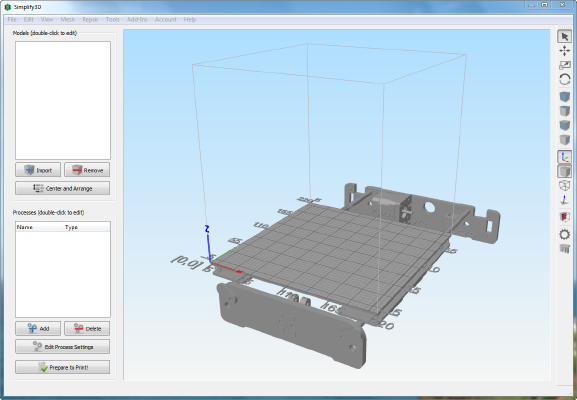Select the normal selection arrow tool
Viewport: 577px width, 400px height.
tap(564, 36)
